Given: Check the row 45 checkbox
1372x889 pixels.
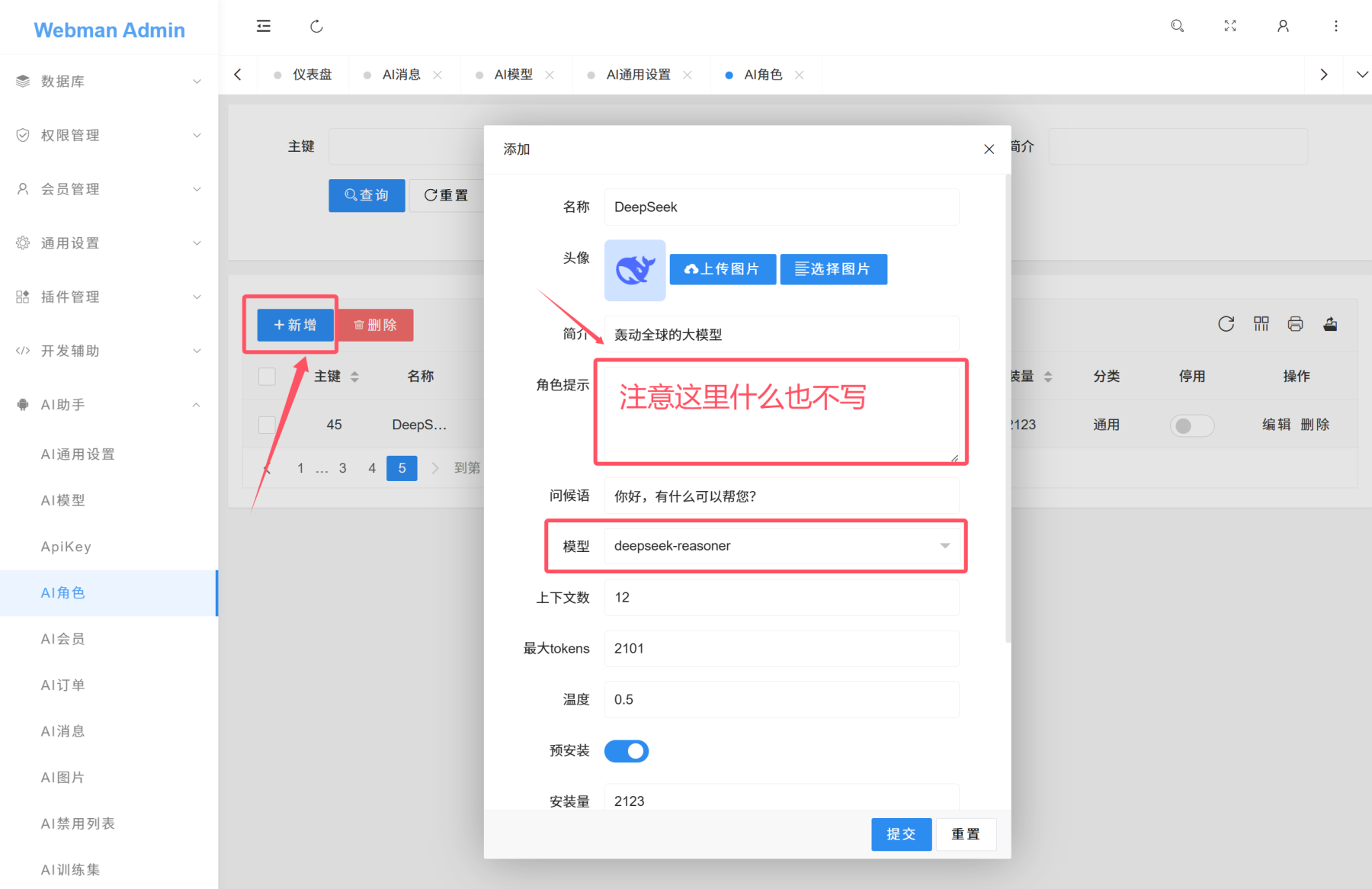Looking at the screenshot, I should (267, 425).
